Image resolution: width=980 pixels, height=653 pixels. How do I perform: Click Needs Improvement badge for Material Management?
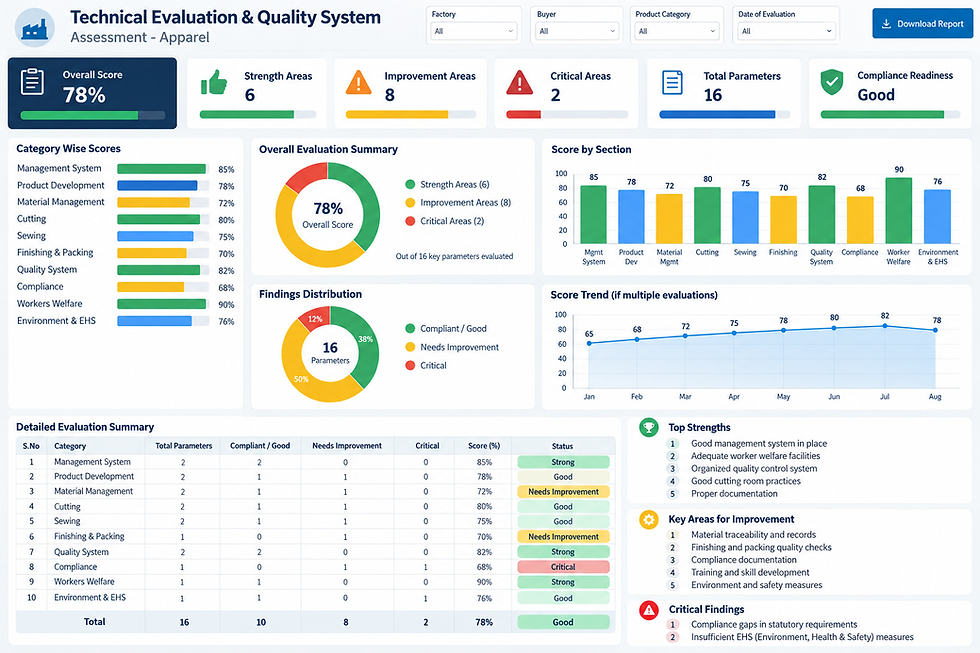(563, 492)
